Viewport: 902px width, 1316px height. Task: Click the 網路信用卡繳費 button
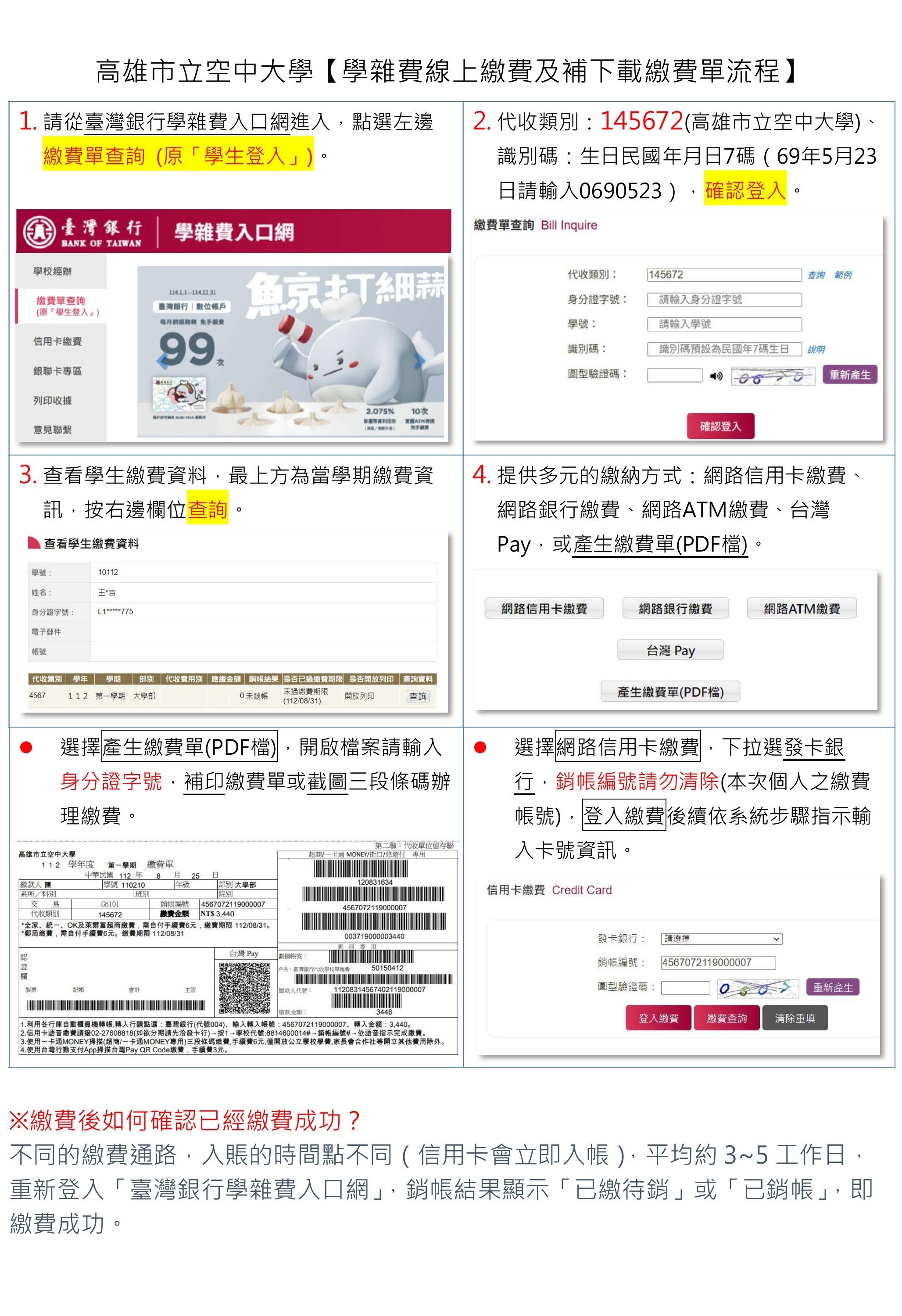coord(544,609)
